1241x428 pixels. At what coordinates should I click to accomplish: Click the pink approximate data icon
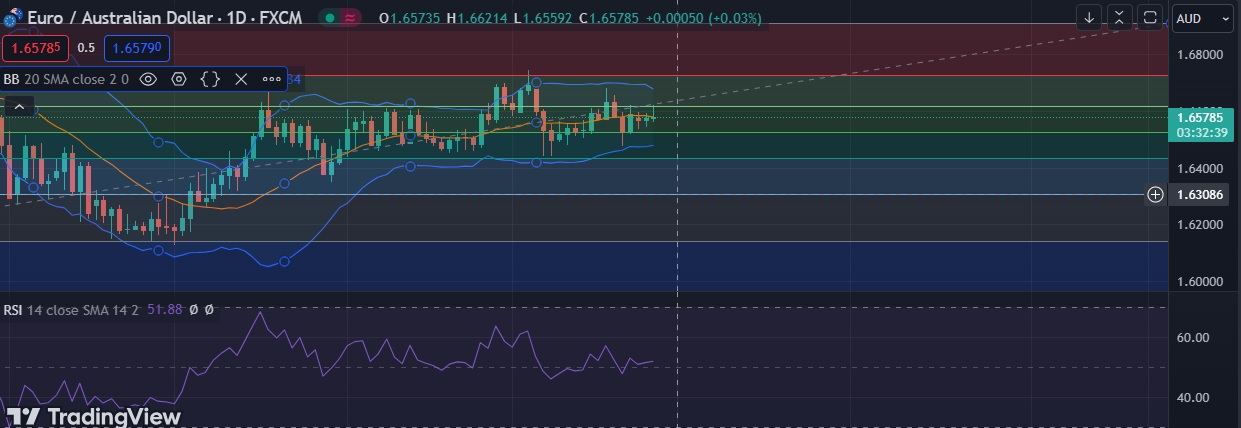(350, 18)
